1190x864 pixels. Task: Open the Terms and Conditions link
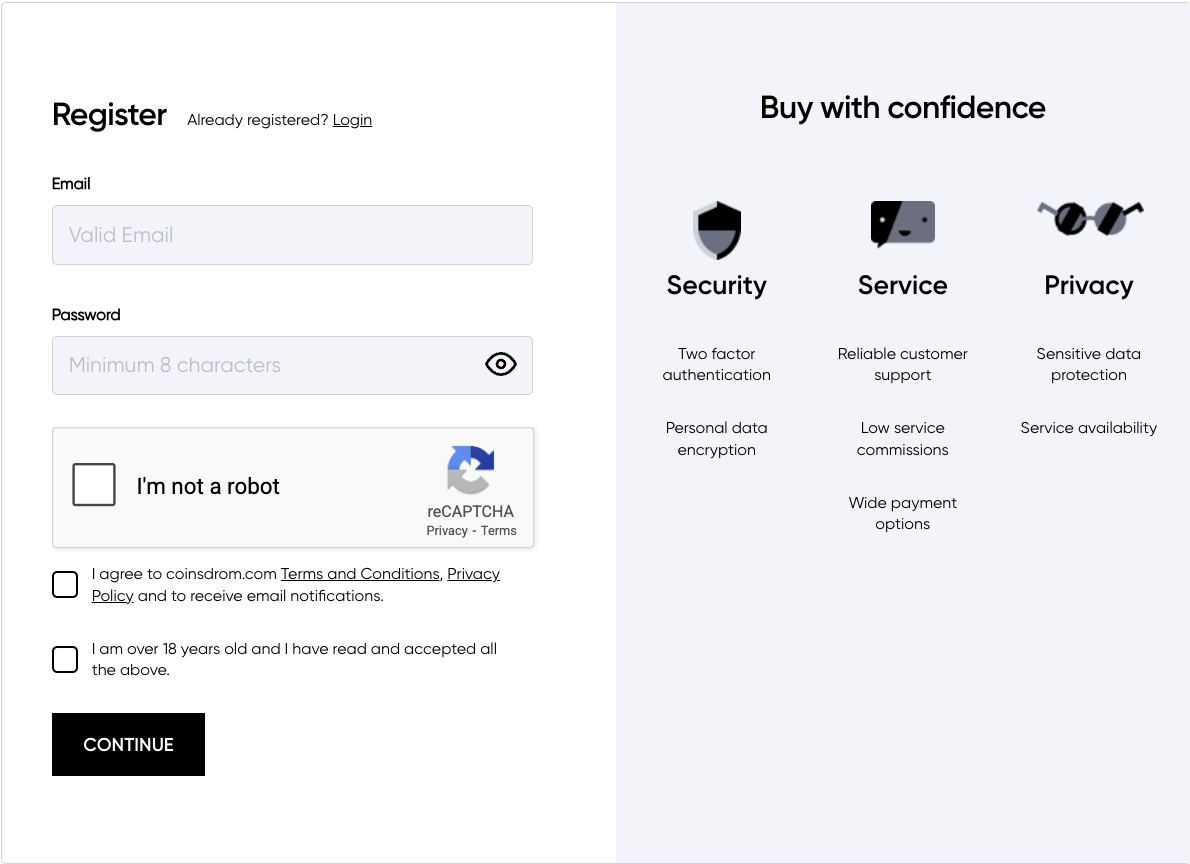[x=360, y=574]
